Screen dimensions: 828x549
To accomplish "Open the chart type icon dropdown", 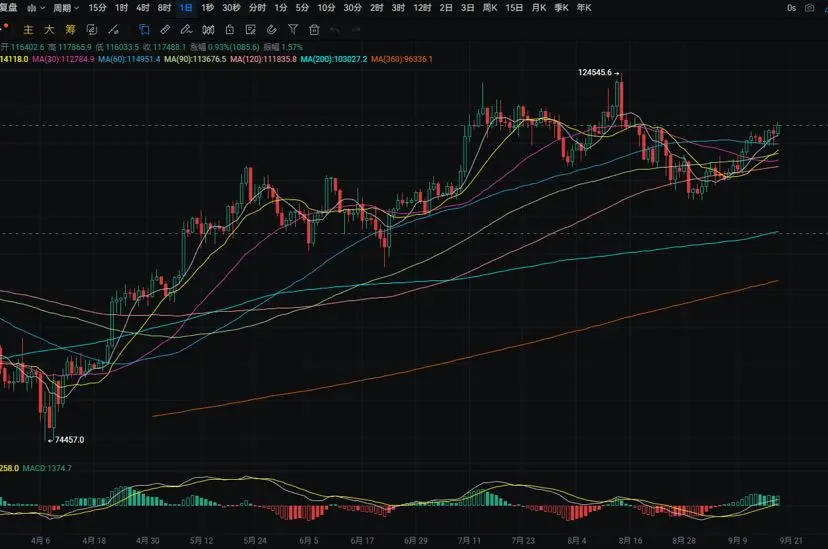I will [36, 8].
